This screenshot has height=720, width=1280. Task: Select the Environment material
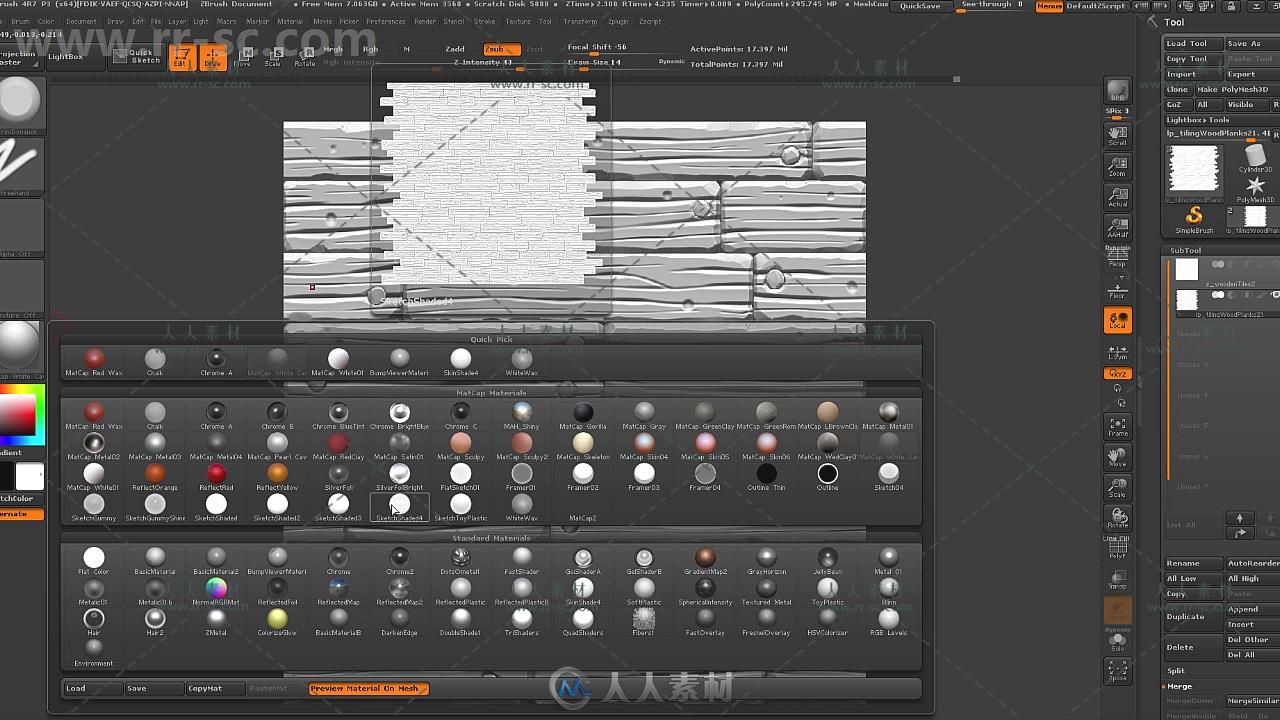pyautogui.click(x=93, y=652)
